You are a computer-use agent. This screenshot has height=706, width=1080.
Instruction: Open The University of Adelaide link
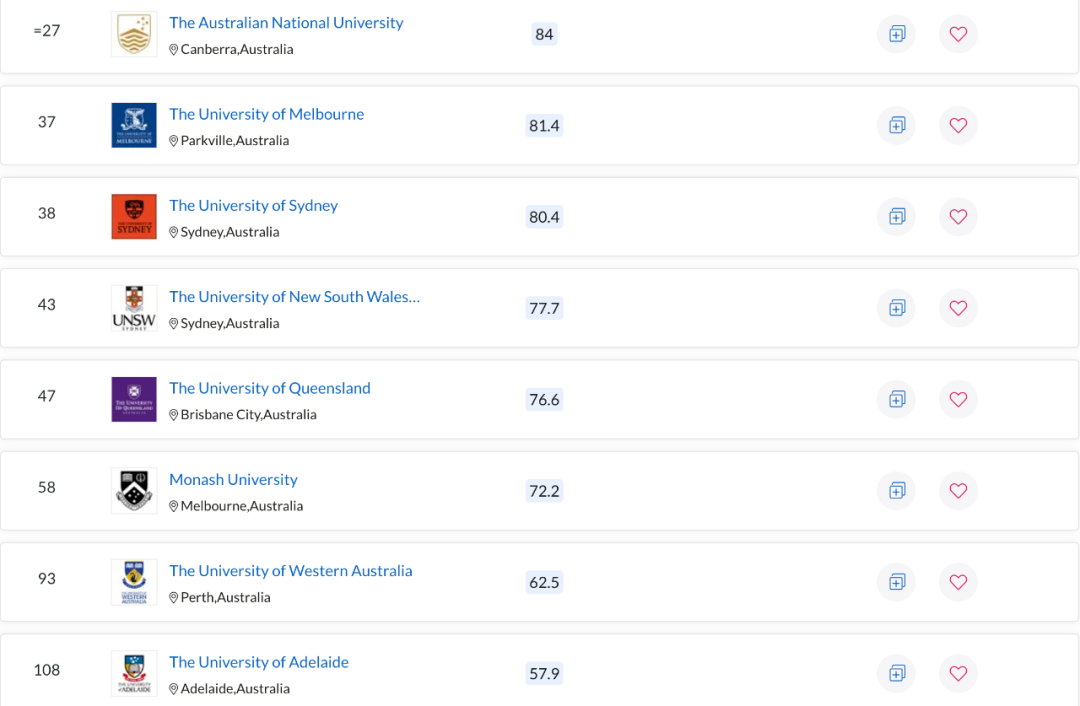pyautogui.click(x=259, y=663)
